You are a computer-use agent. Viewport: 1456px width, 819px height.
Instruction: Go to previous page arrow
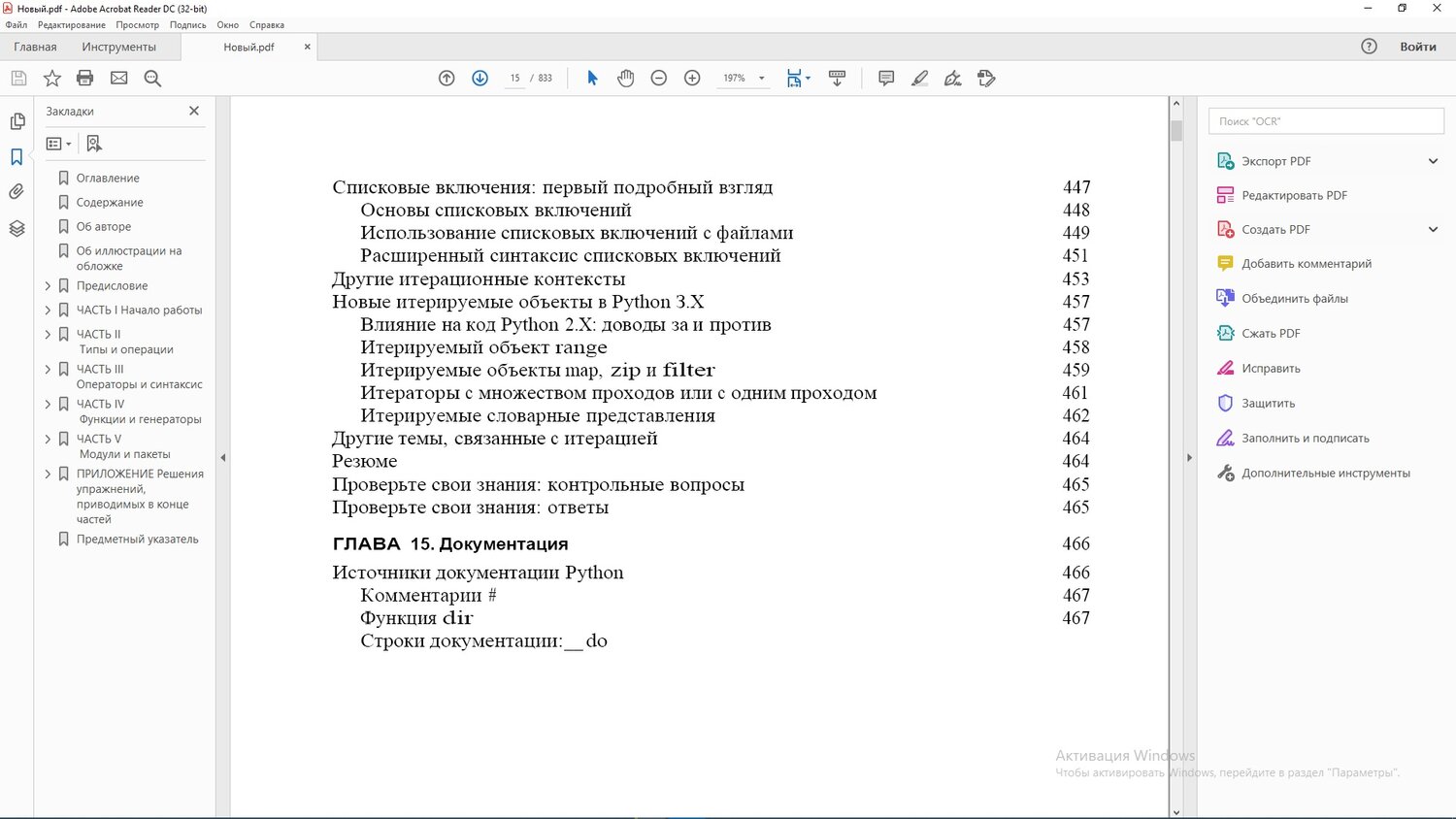[447, 79]
